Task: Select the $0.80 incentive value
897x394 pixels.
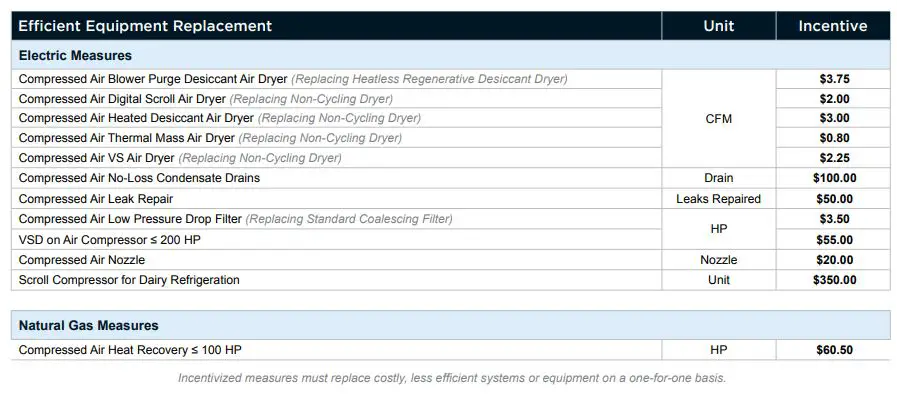Action: [835, 138]
